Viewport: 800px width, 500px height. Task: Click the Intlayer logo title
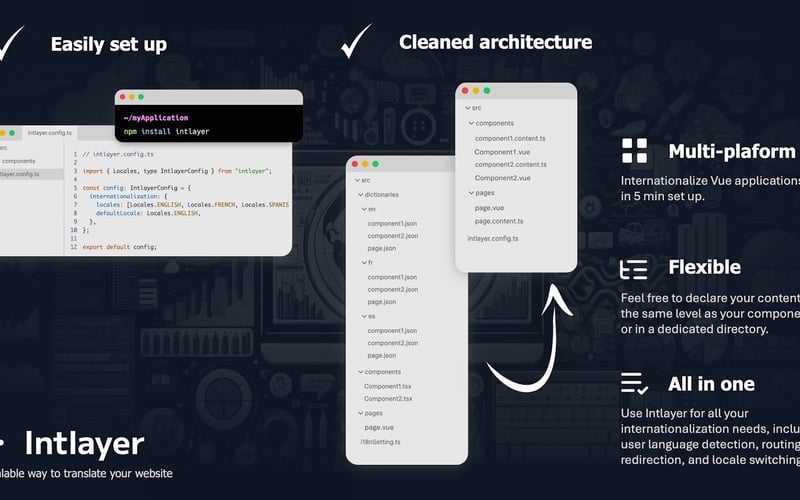(84, 444)
